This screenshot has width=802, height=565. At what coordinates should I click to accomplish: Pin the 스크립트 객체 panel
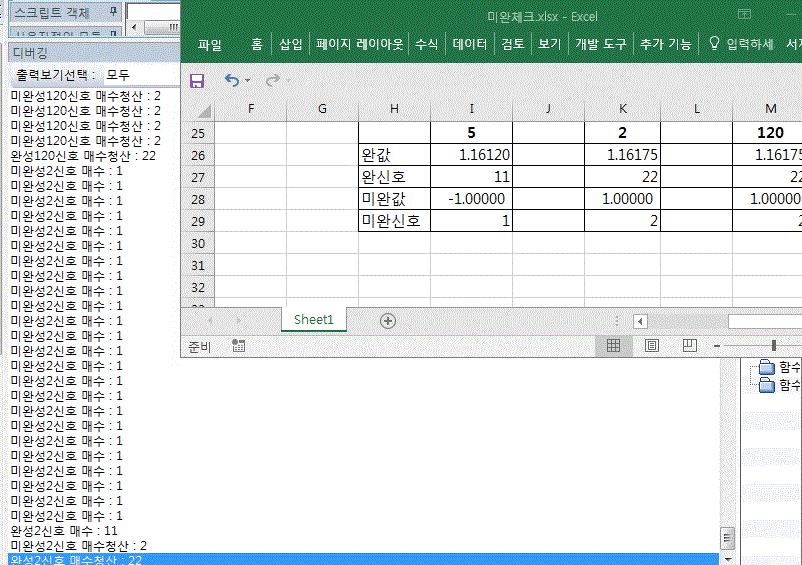[112, 12]
